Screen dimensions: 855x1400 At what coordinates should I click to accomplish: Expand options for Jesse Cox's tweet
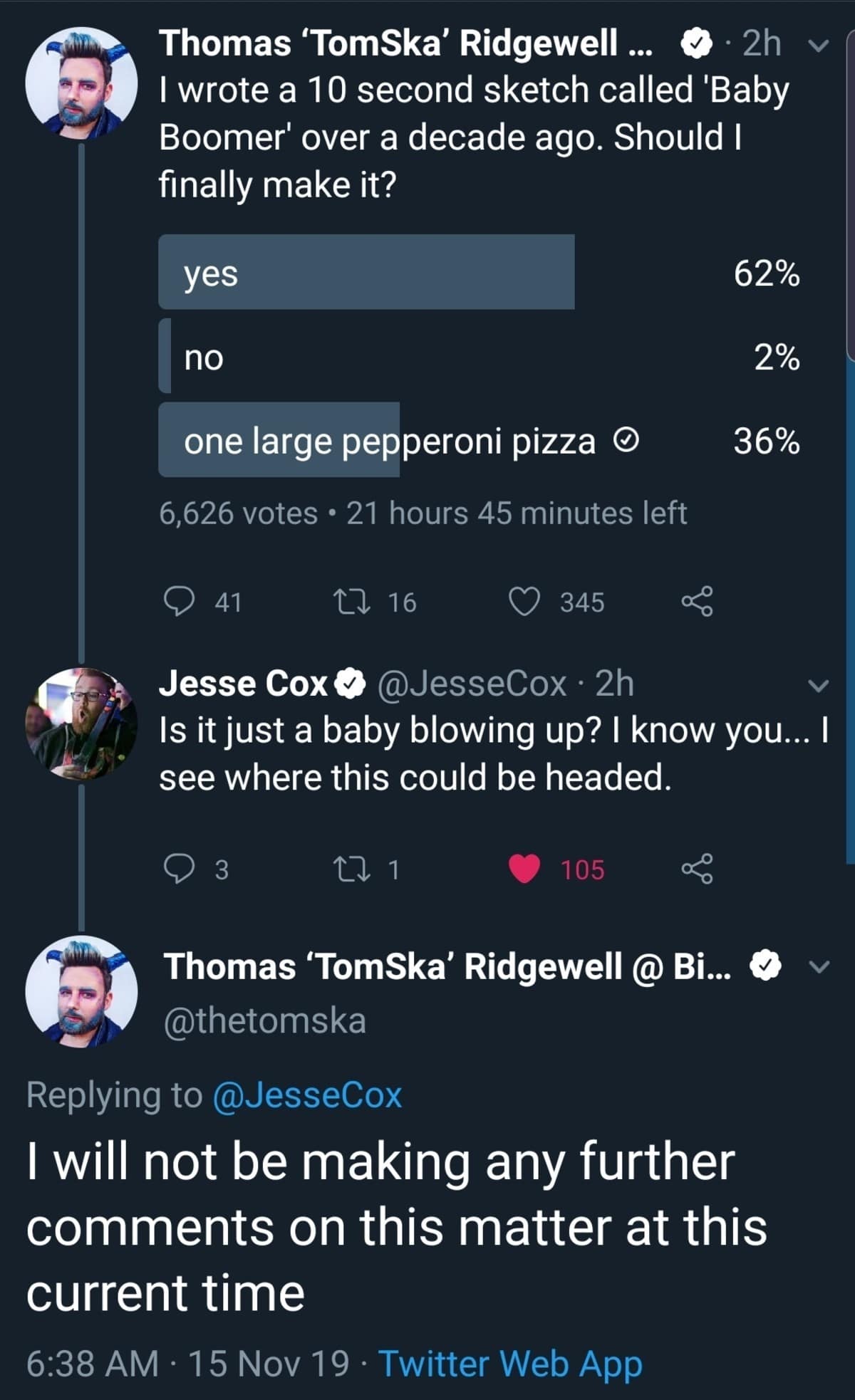pyautogui.click(x=819, y=686)
